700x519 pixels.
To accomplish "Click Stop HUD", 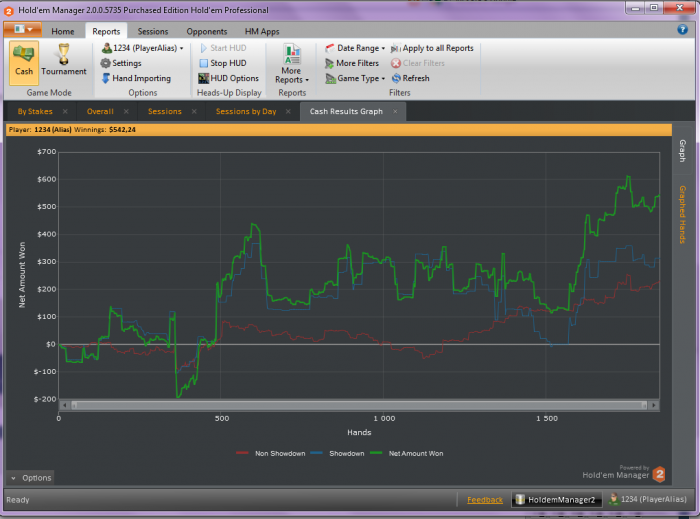I will [x=223, y=63].
